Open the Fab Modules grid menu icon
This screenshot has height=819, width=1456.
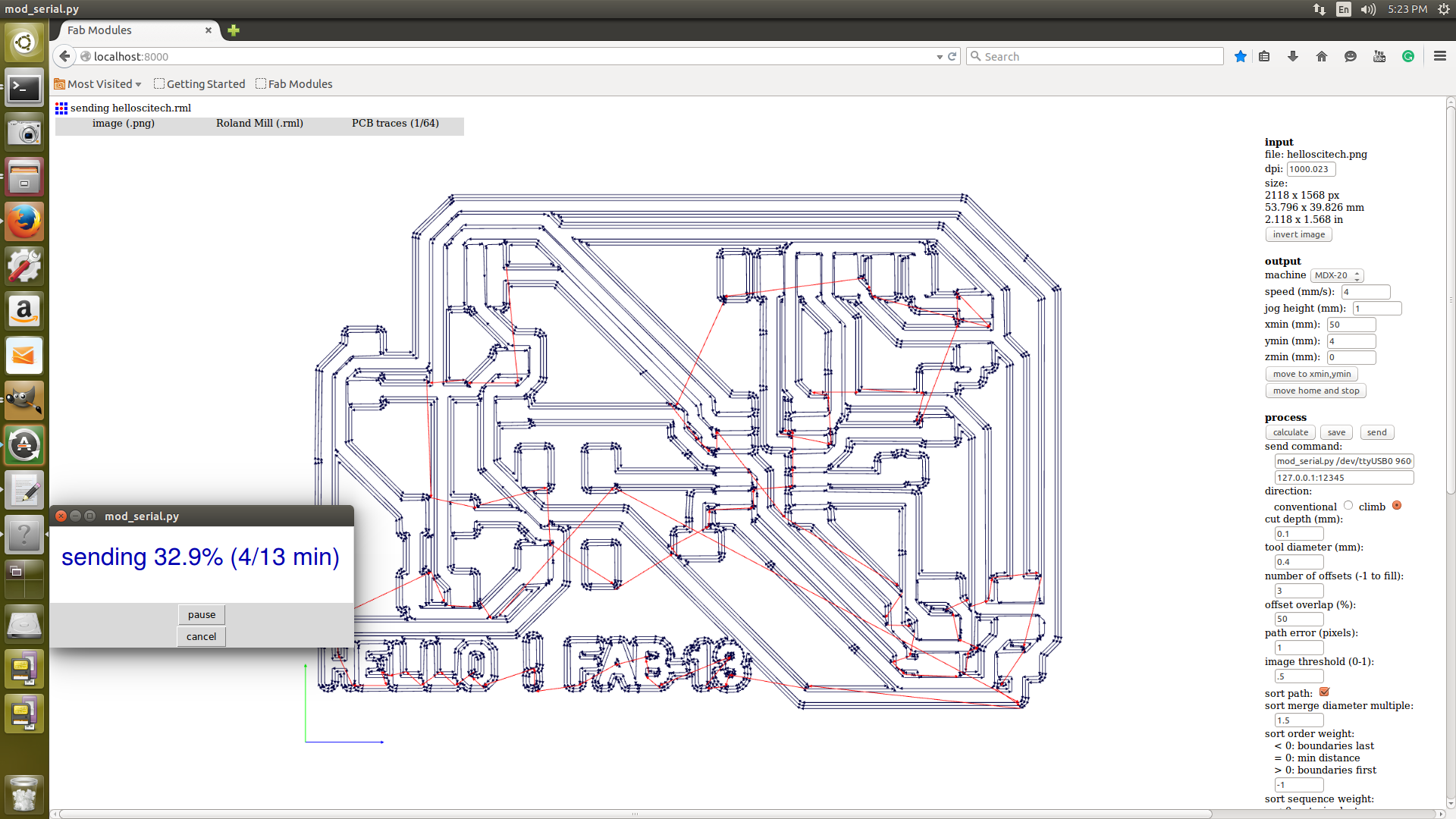click(61, 108)
